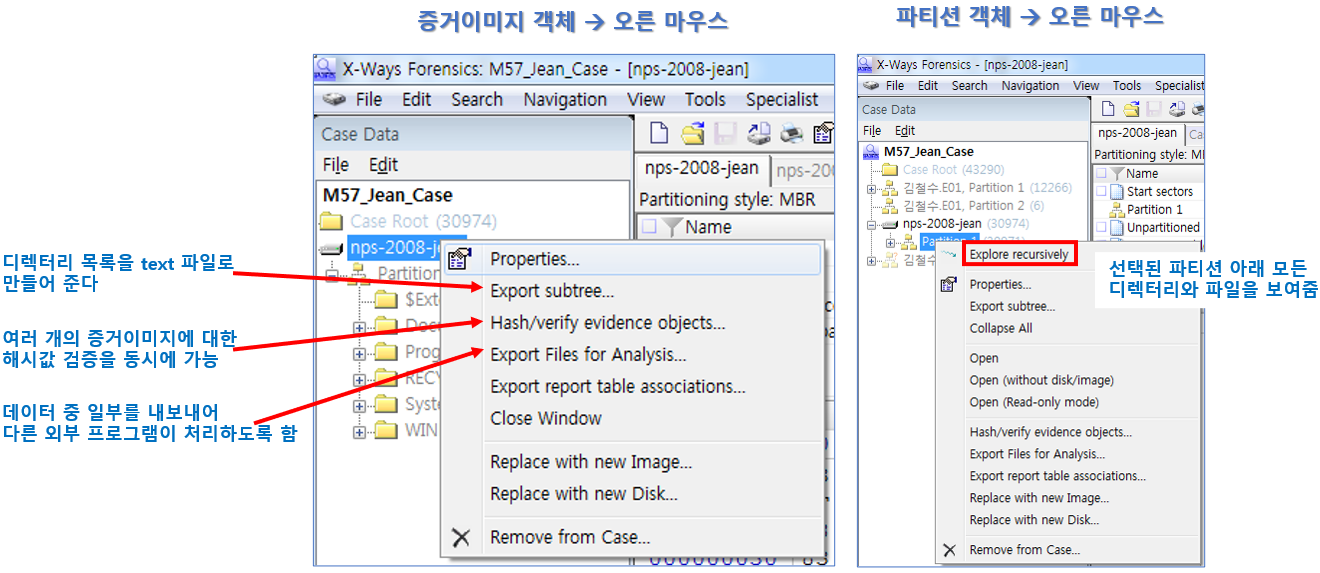Choose Close Window in left context menu
The width and height of the screenshot is (1320, 573).
[631, 418]
